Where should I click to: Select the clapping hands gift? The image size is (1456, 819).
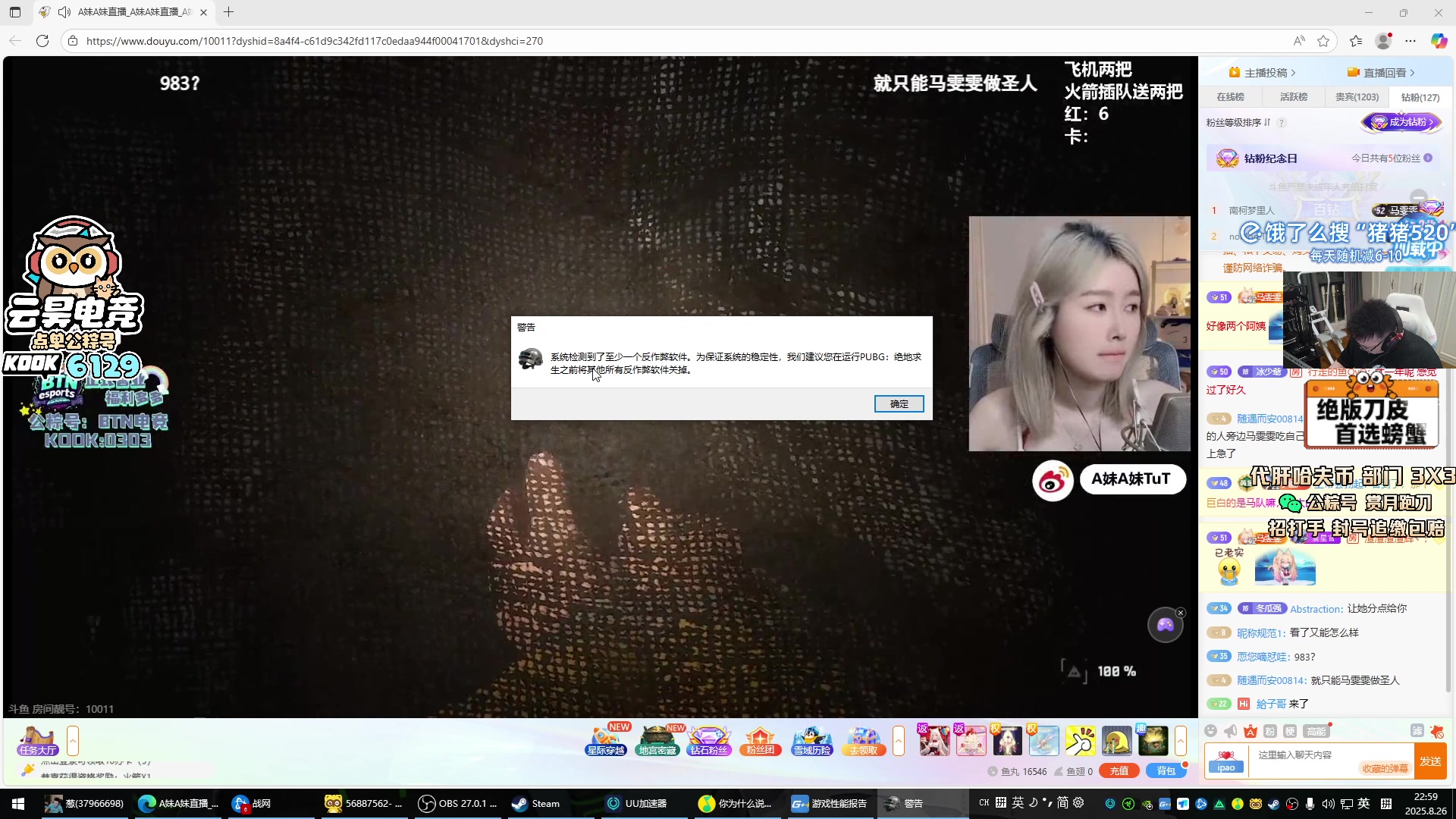point(1080,741)
